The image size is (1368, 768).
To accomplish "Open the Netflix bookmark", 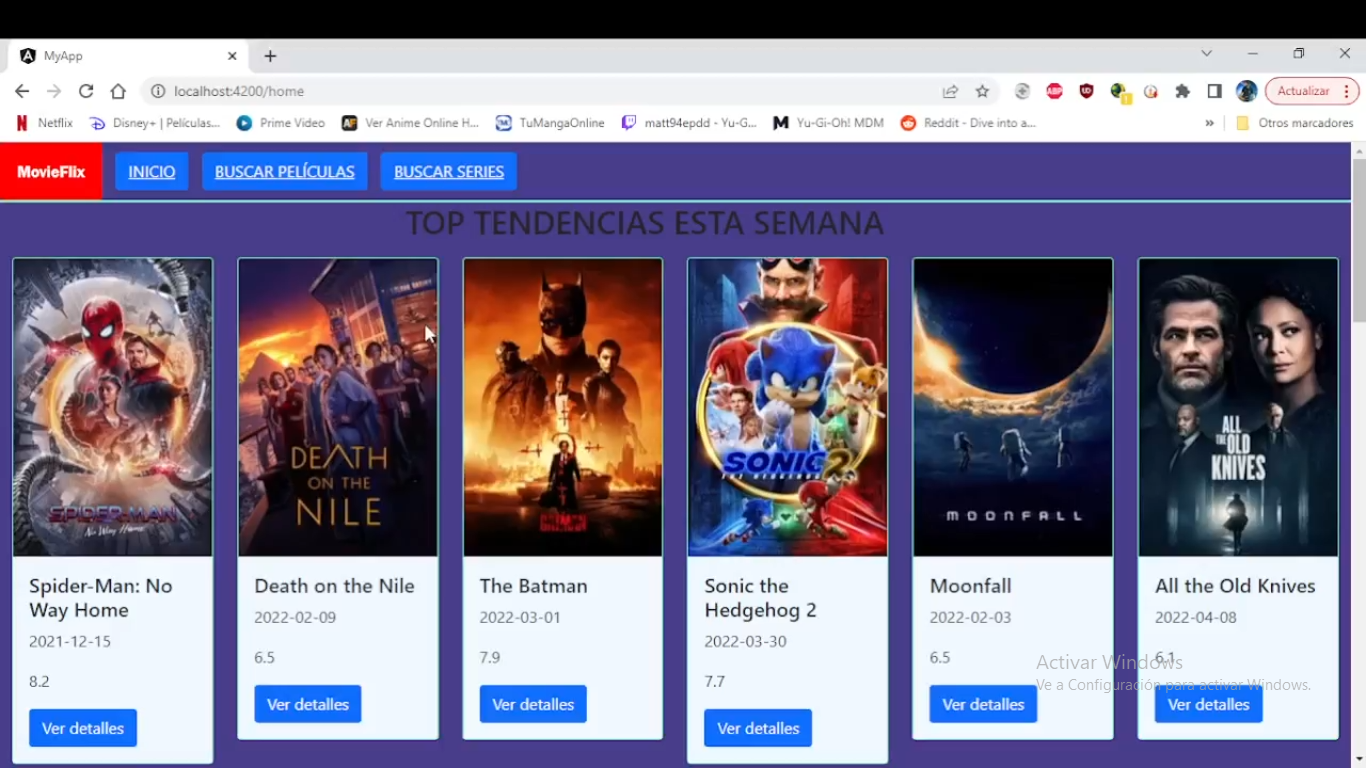I will (44, 123).
